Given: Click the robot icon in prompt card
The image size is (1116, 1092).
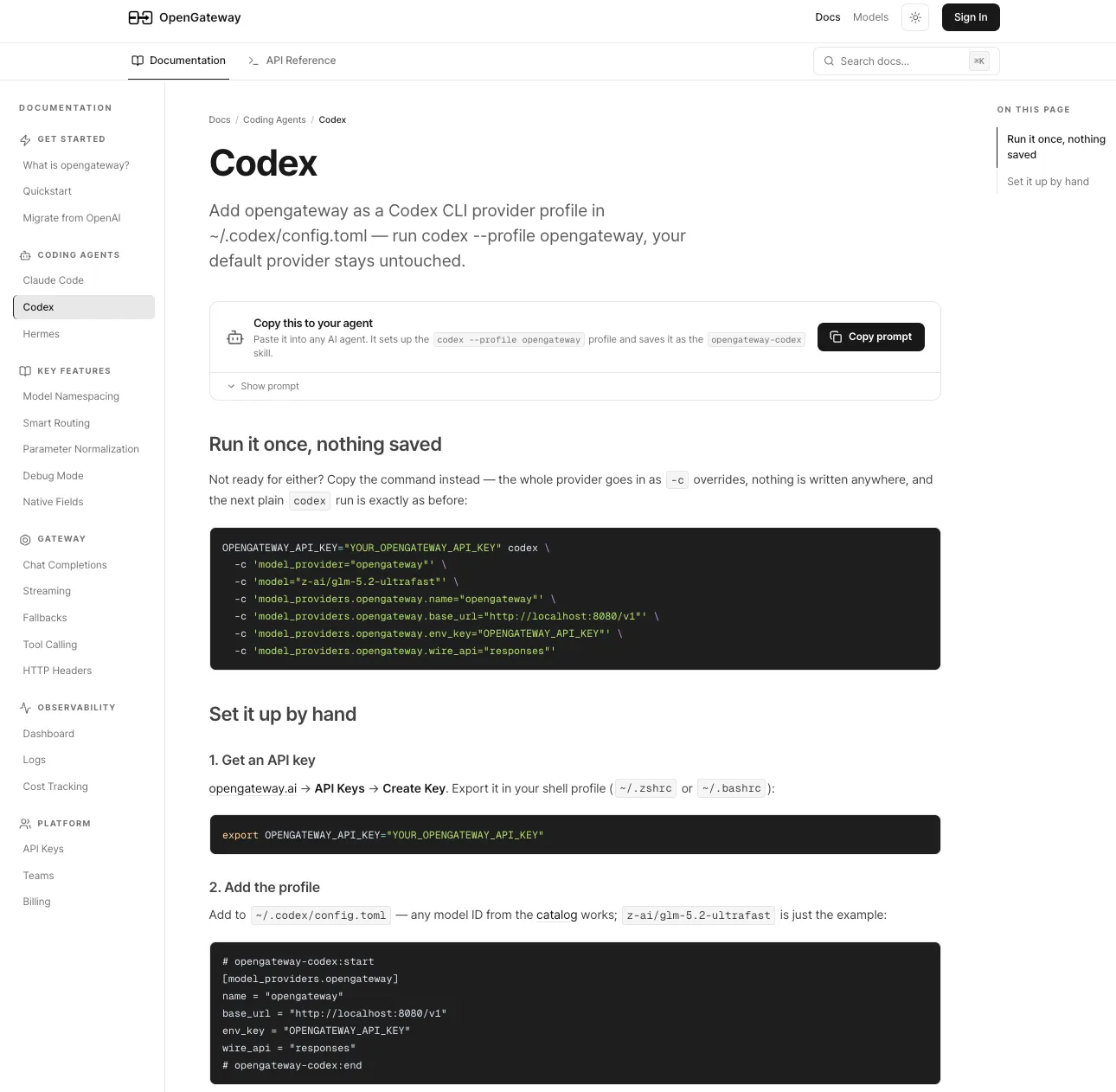Looking at the screenshot, I should (234, 337).
